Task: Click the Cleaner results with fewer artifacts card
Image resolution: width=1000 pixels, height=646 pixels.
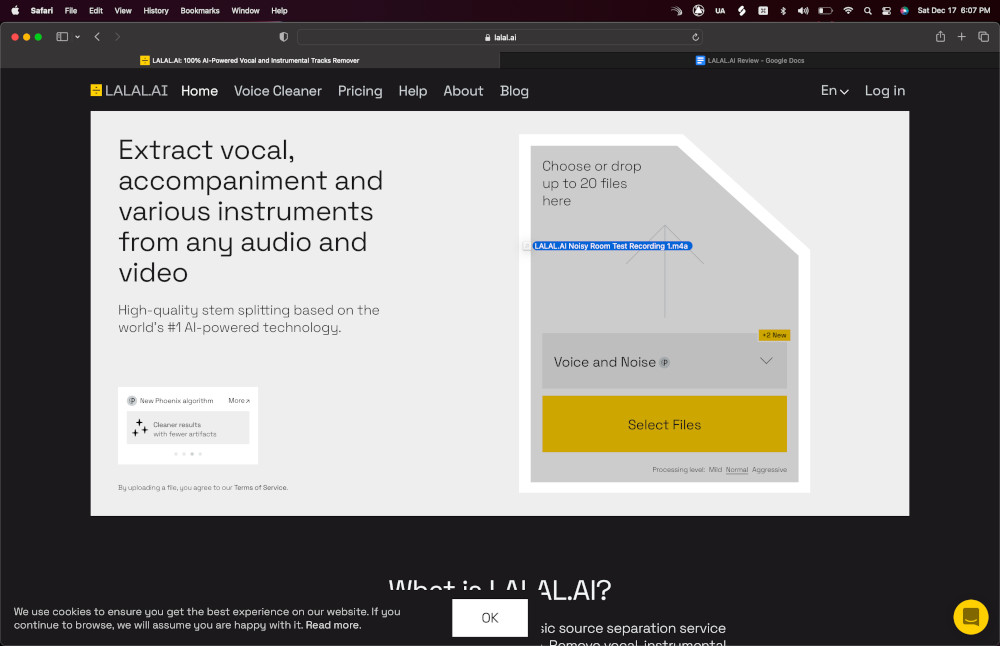Action: (188, 428)
